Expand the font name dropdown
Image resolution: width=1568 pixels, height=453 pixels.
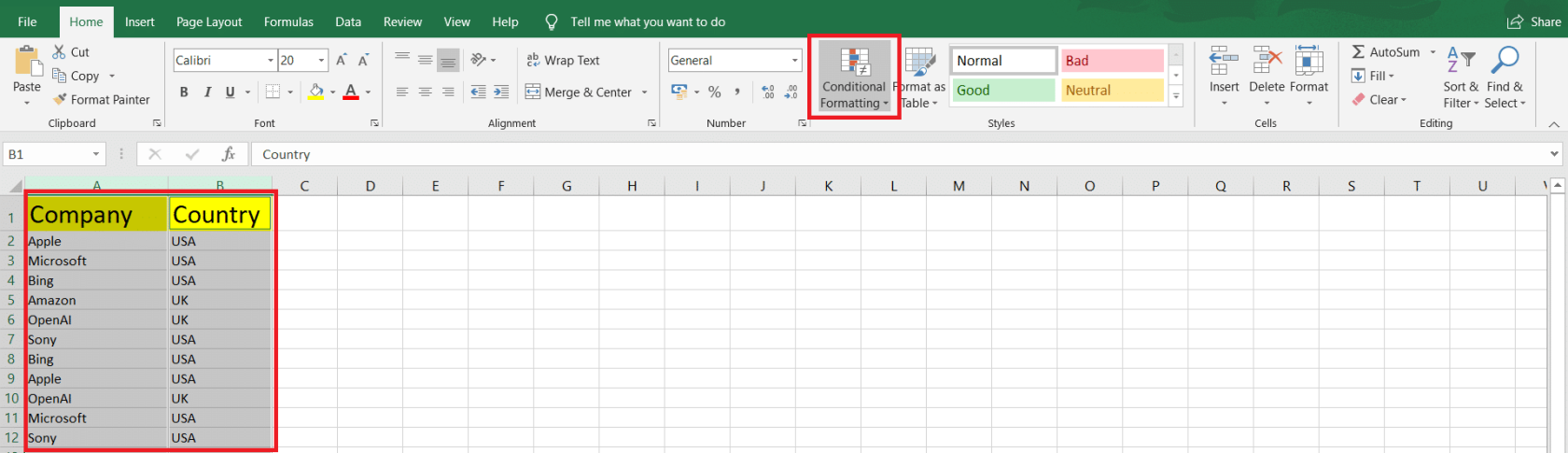(x=271, y=60)
